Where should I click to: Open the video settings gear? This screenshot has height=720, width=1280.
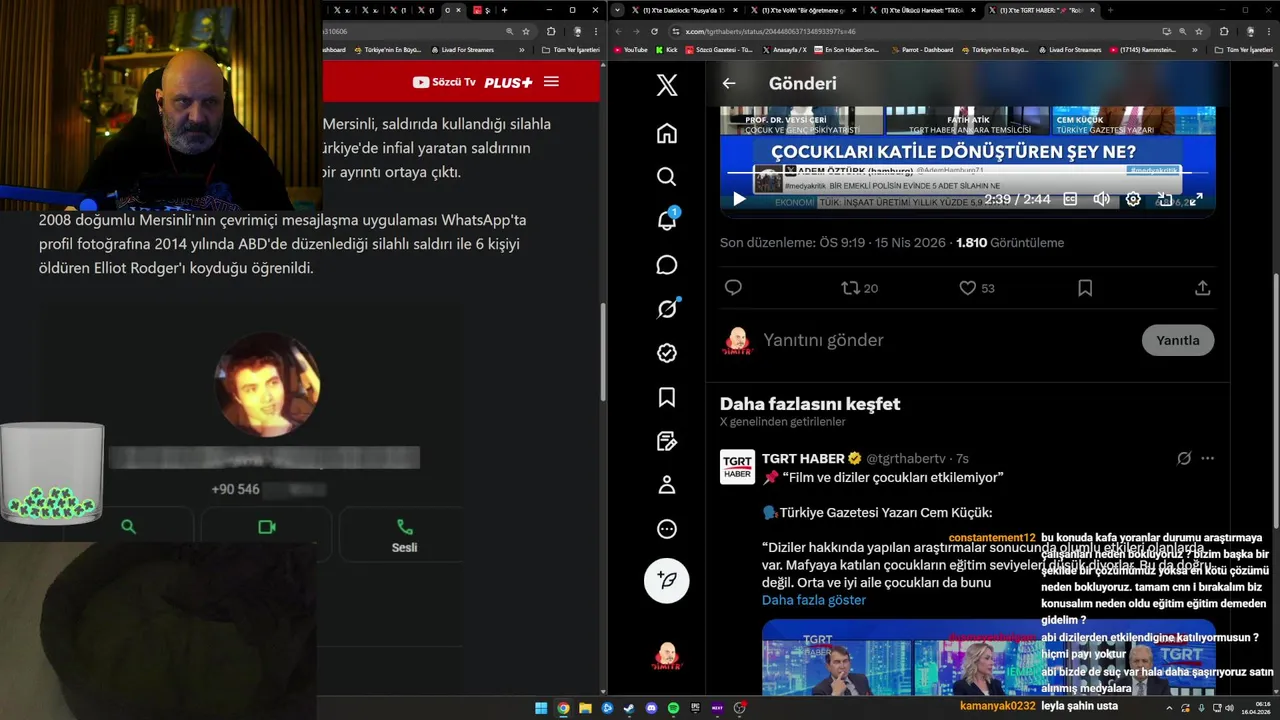click(x=1133, y=199)
